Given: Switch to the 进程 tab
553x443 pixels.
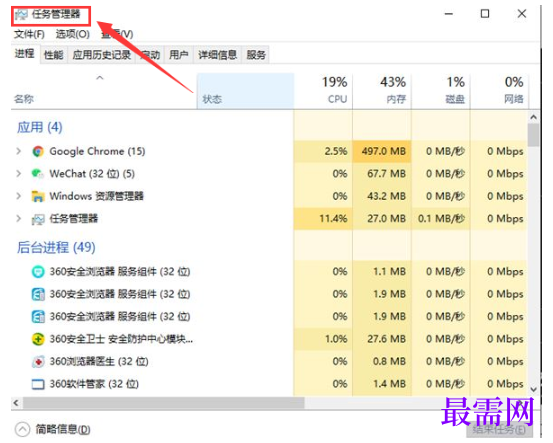Looking at the screenshot, I should click(x=25, y=54).
